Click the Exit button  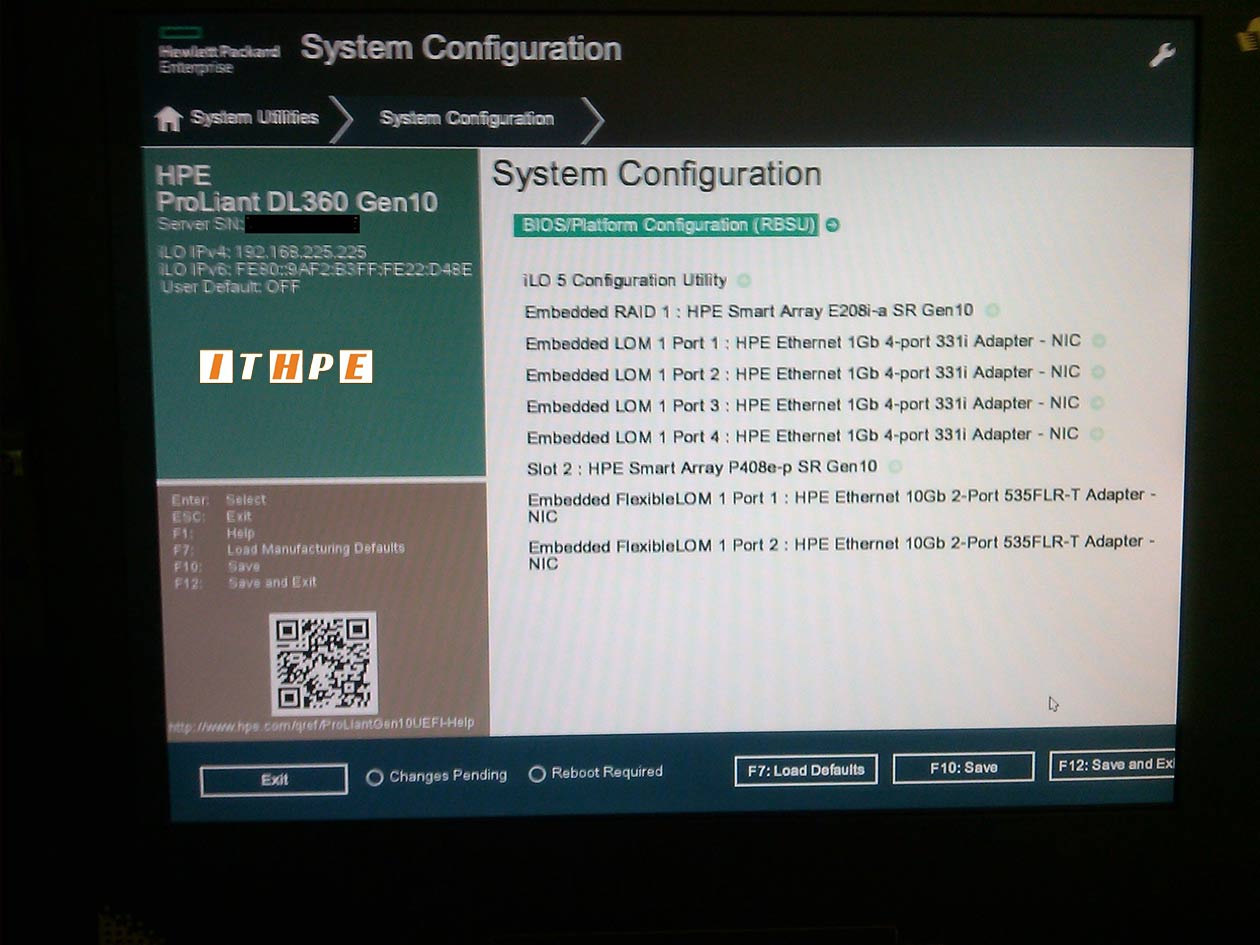274,780
